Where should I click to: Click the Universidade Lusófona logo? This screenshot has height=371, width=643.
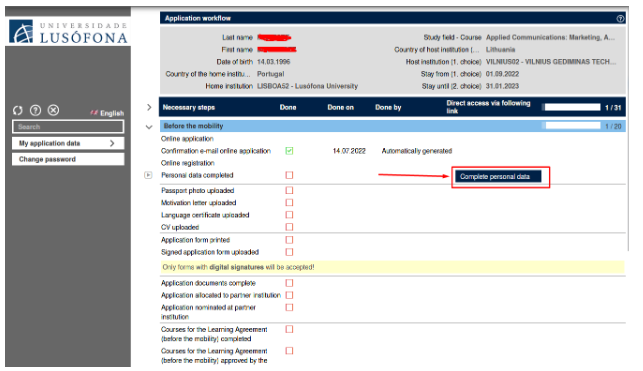[68, 32]
